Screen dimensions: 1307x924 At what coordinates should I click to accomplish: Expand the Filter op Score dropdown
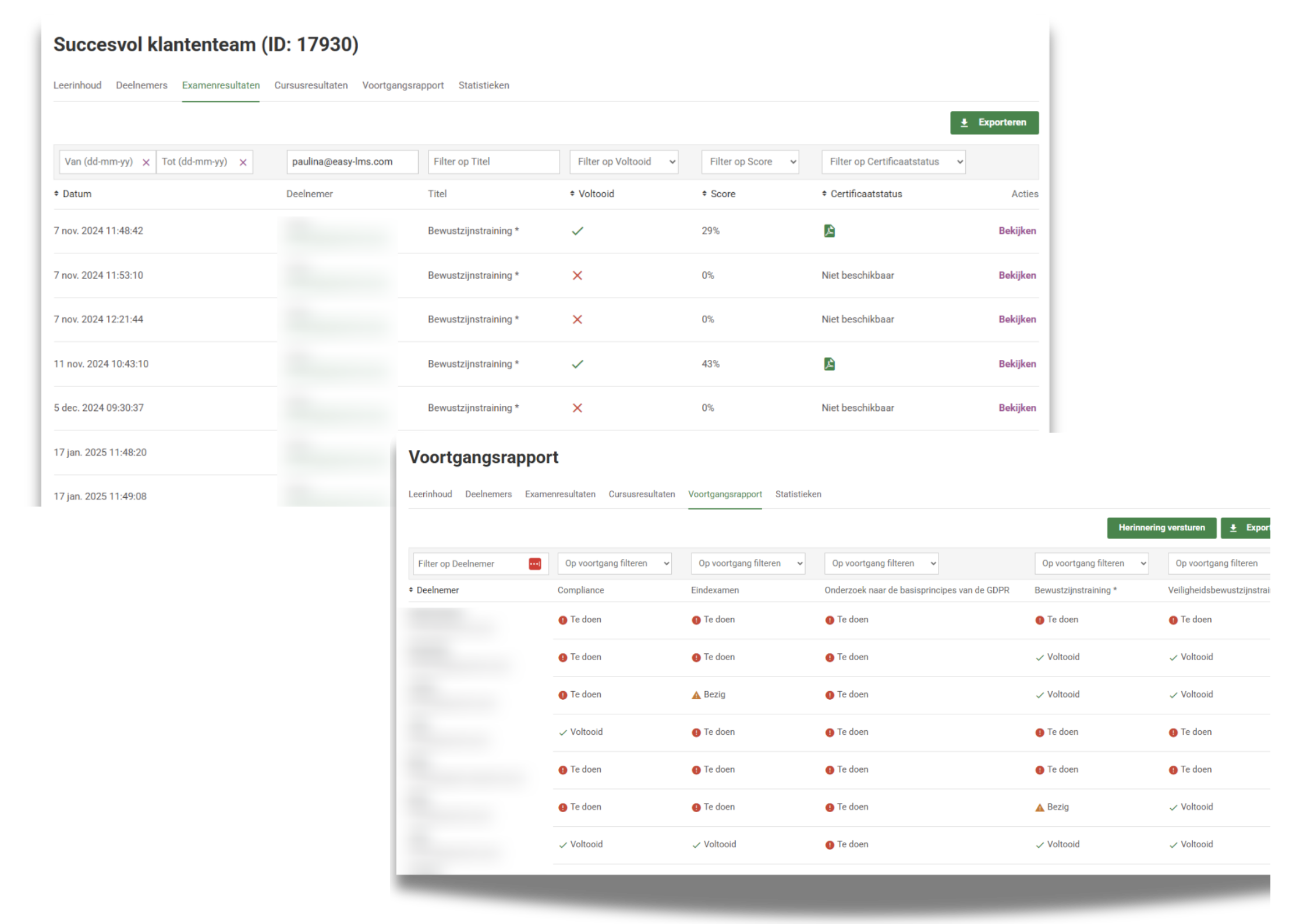pyautogui.click(x=750, y=162)
